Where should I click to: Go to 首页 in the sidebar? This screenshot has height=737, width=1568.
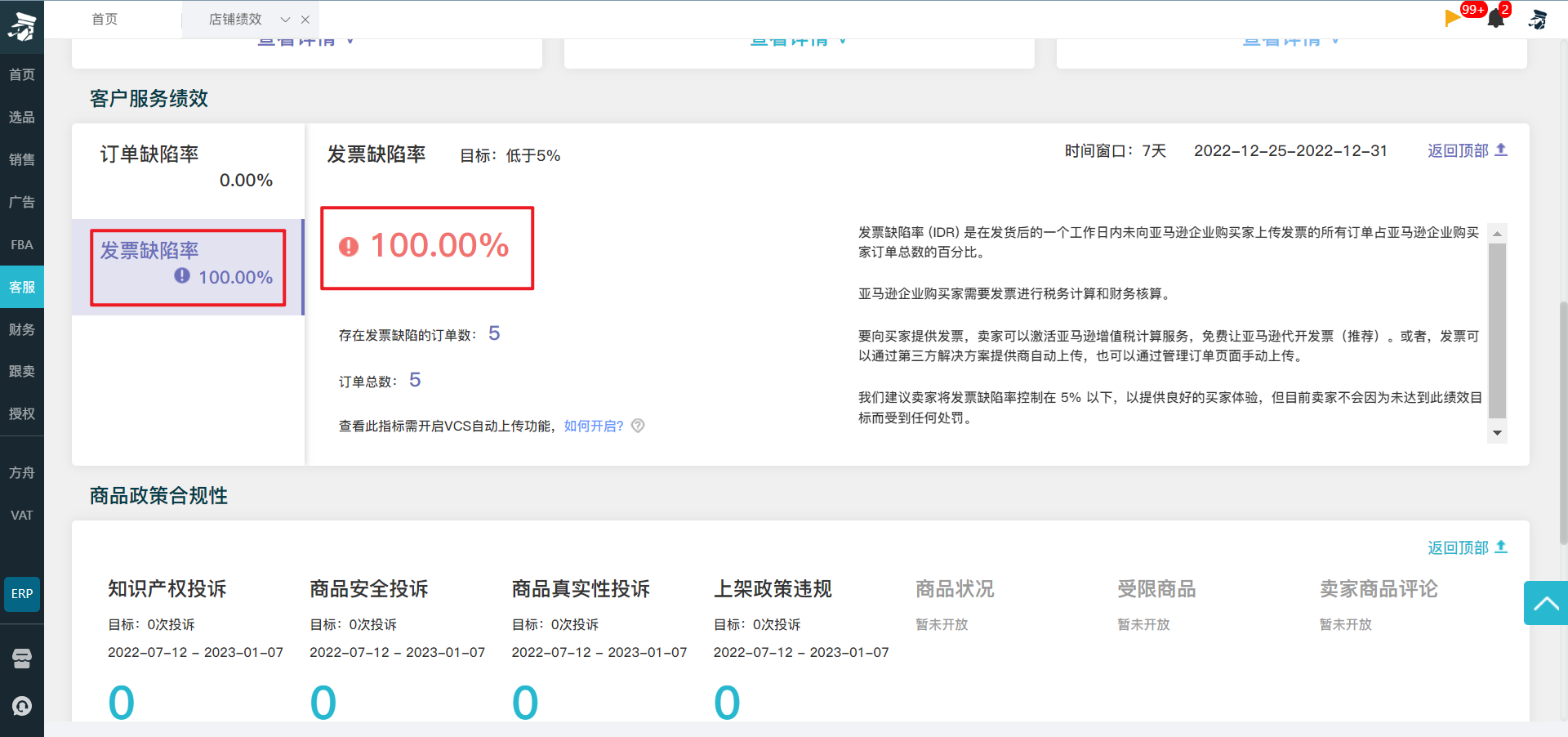click(22, 75)
